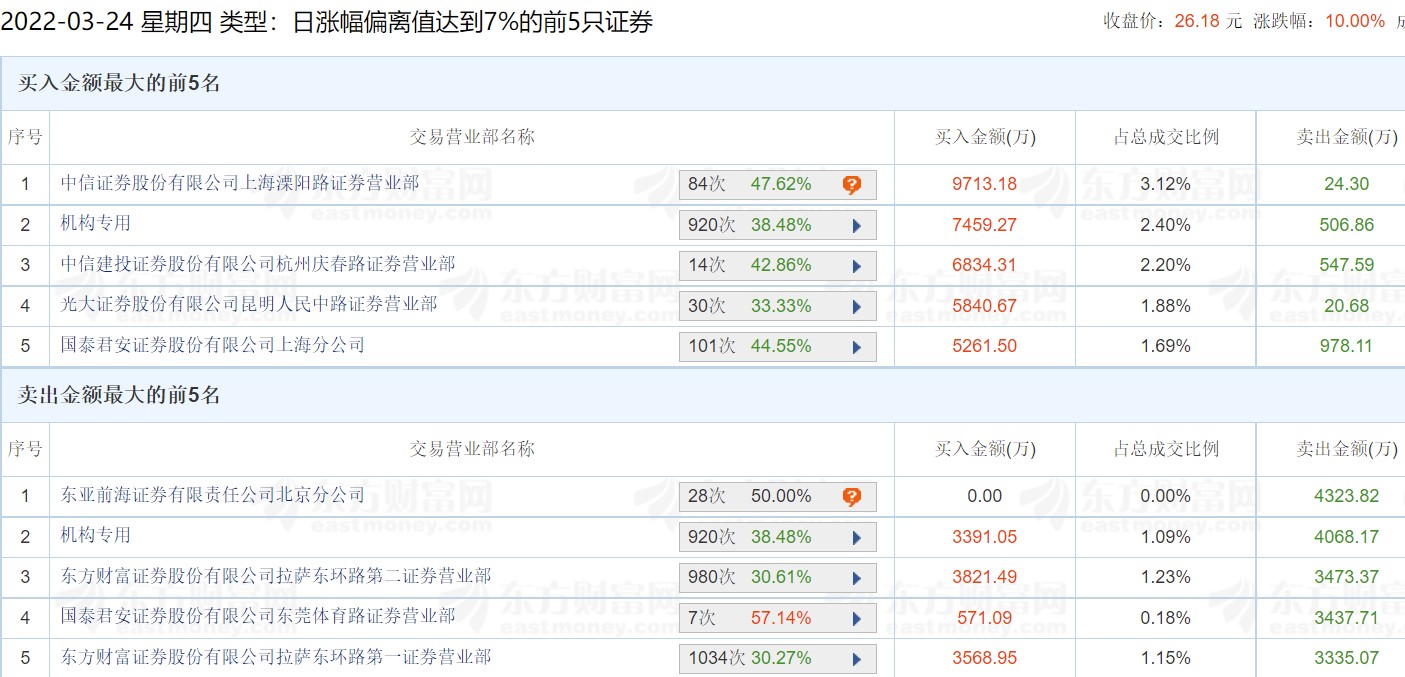This screenshot has width=1405, height=677.
Task: Open 中信证券上海溧阳路证券营业部 link
Action: coord(240,183)
